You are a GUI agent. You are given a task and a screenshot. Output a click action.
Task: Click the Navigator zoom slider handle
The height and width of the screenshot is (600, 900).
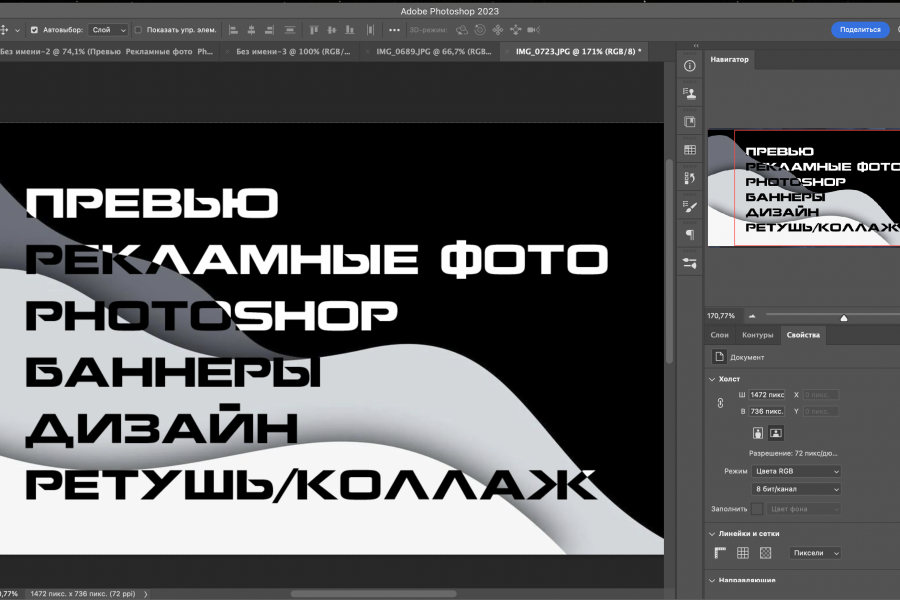tap(844, 317)
